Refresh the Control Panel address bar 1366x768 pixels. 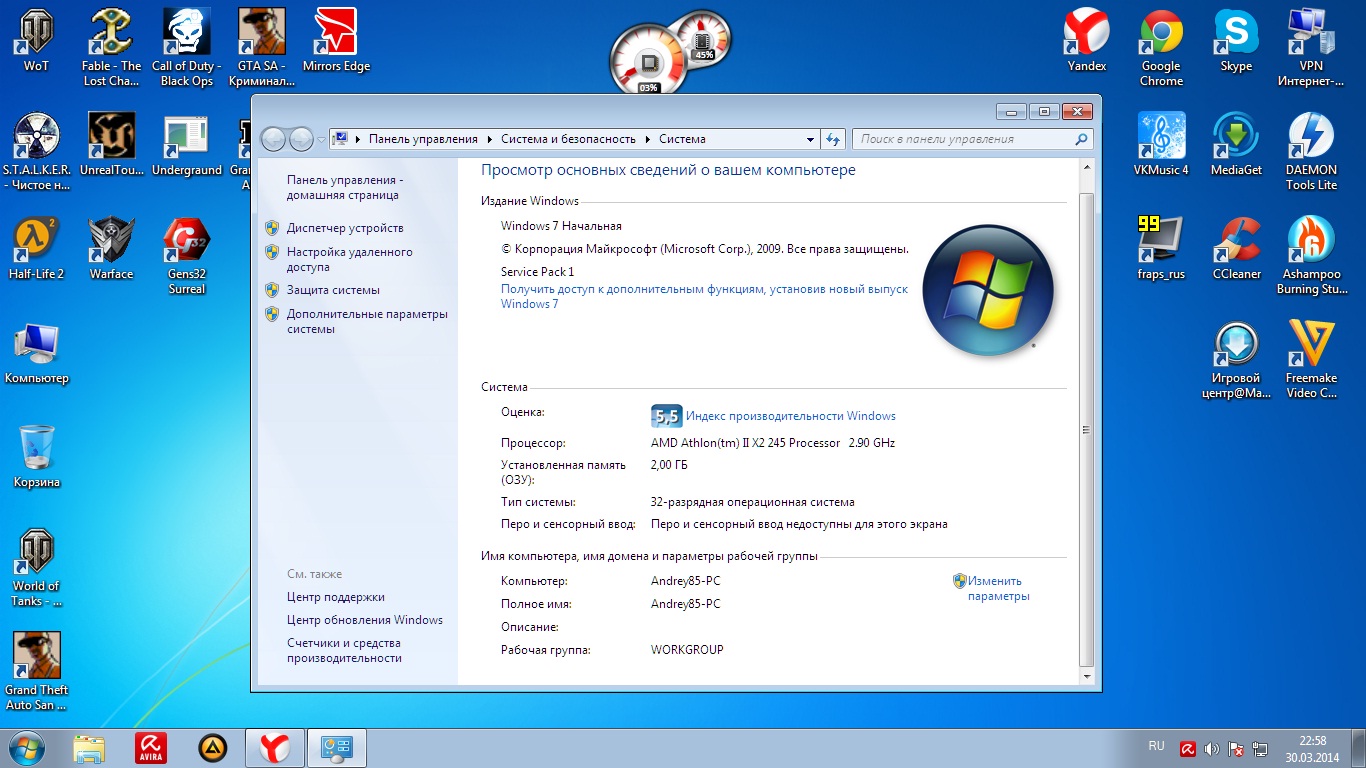pyautogui.click(x=833, y=139)
